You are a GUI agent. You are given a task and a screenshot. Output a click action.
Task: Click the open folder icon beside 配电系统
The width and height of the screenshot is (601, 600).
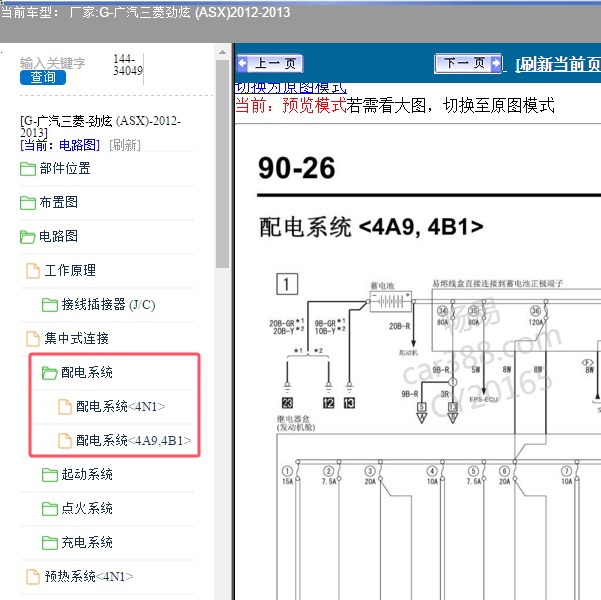[x=50, y=373]
